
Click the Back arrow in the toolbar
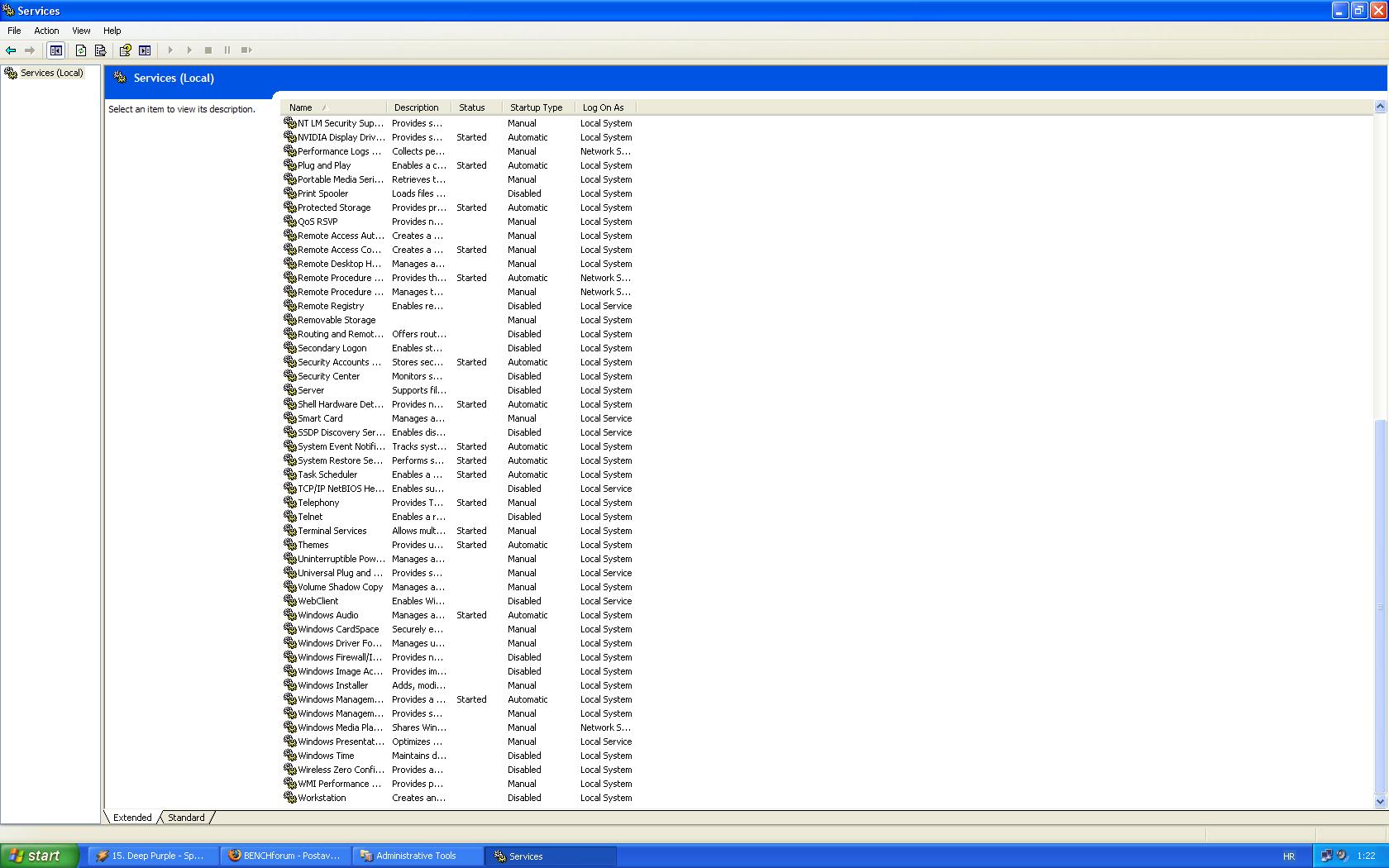(11, 50)
